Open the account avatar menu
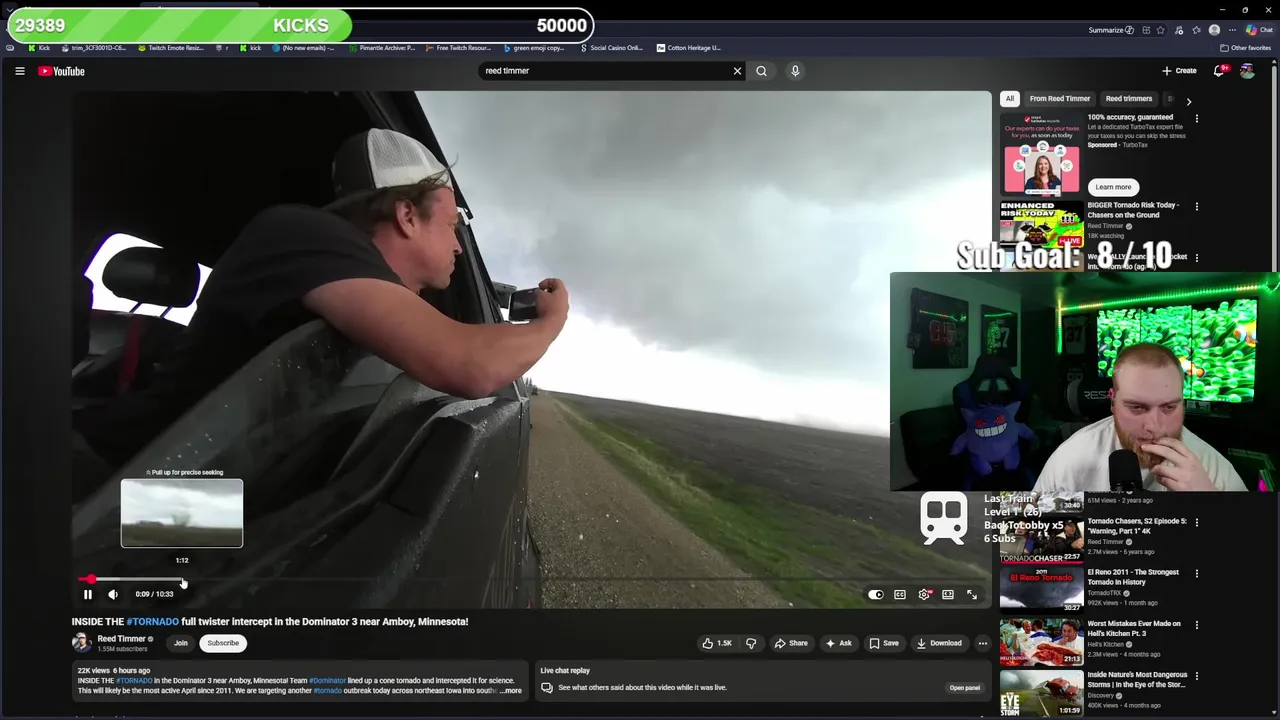The height and width of the screenshot is (720, 1280). [x=1247, y=71]
